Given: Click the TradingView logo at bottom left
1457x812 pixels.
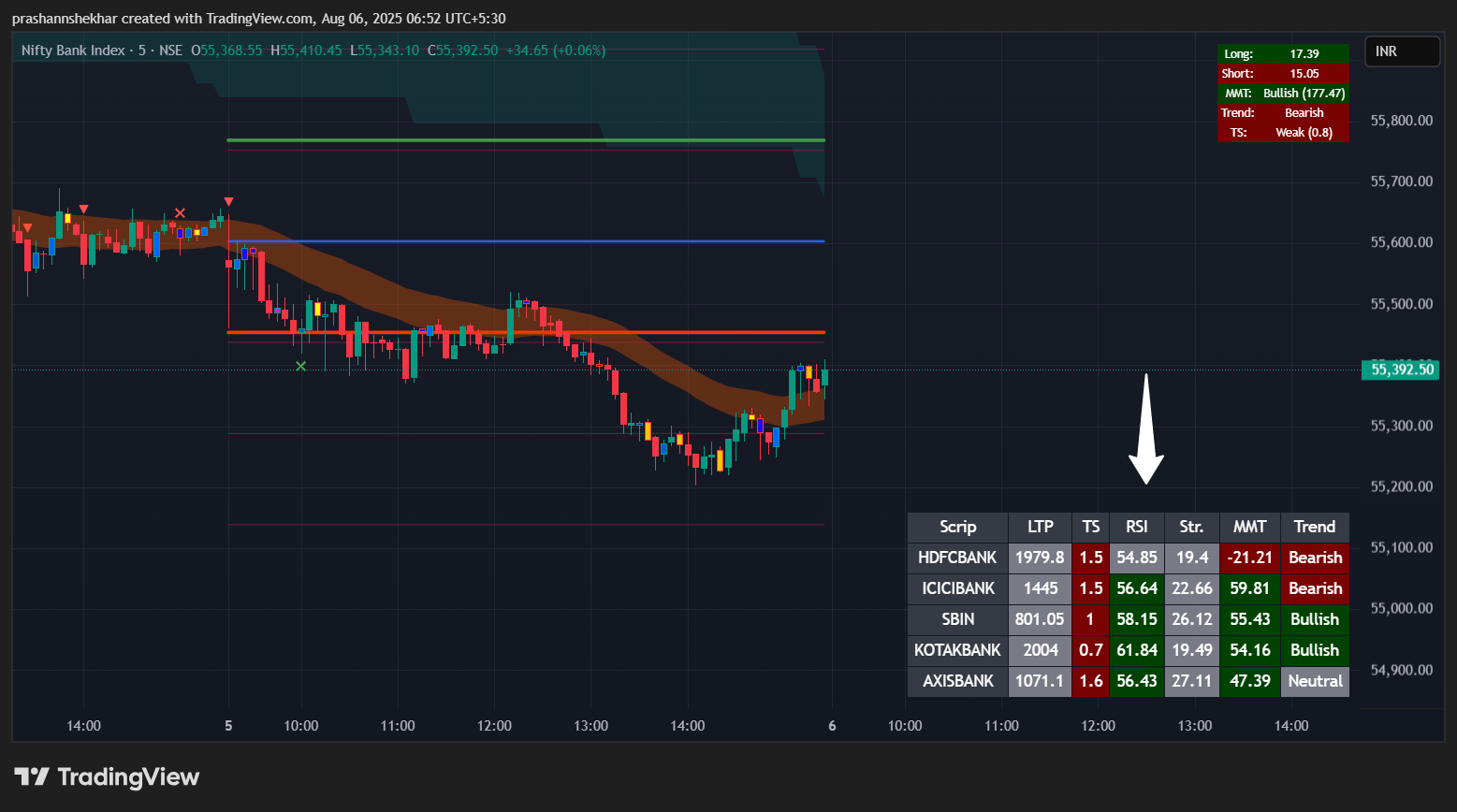Looking at the screenshot, I should [x=107, y=776].
